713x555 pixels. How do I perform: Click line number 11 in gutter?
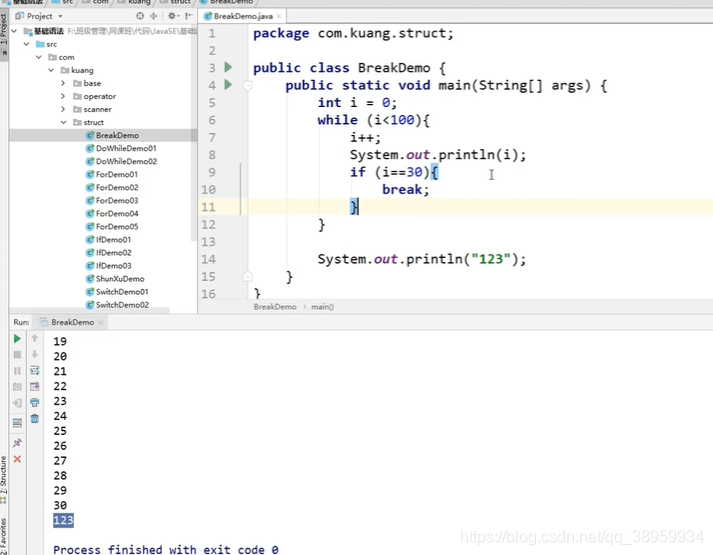pos(208,207)
